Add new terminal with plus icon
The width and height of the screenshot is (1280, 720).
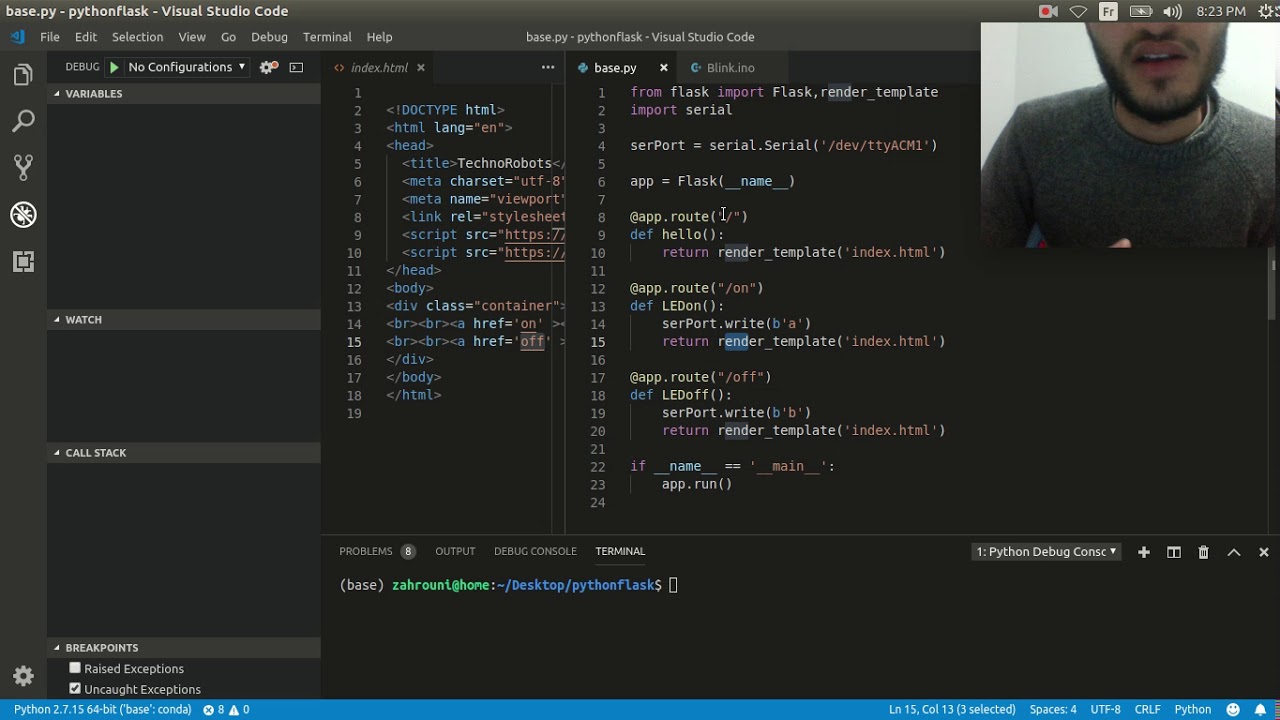pyautogui.click(x=1143, y=552)
